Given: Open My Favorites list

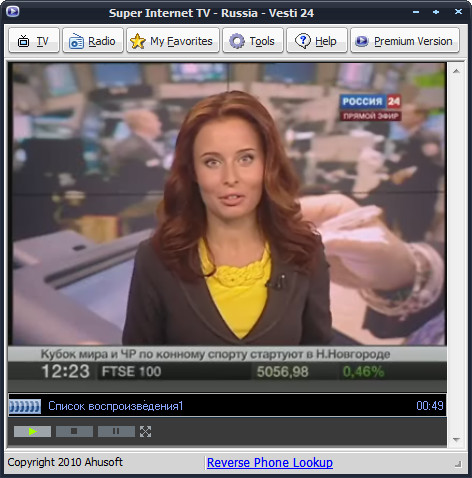Looking at the screenshot, I should click(x=173, y=41).
